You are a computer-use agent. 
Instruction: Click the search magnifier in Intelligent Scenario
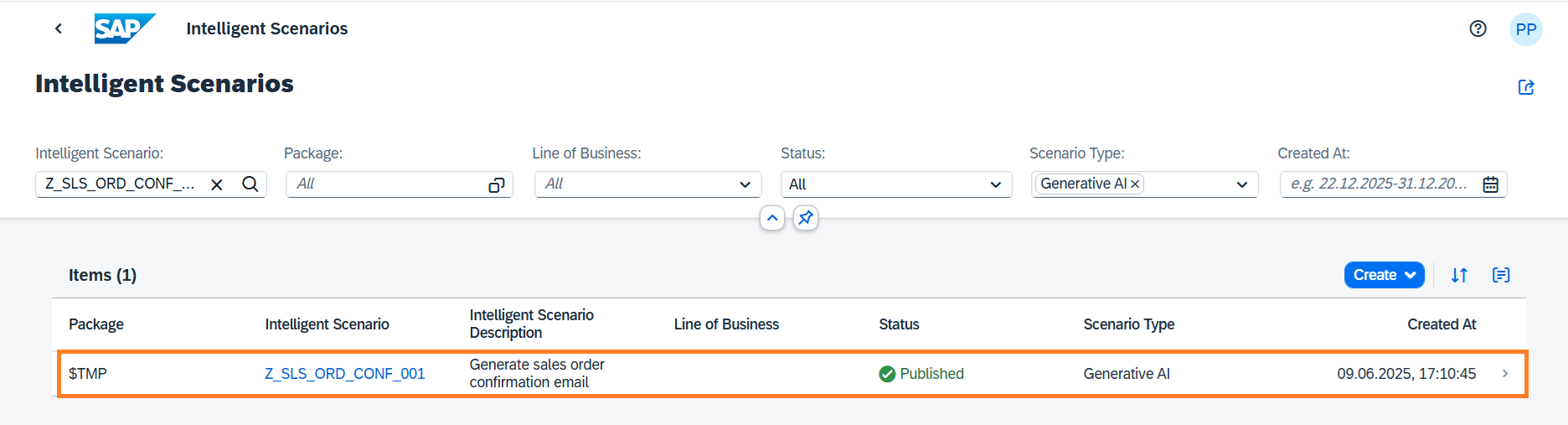click(250, 184)
